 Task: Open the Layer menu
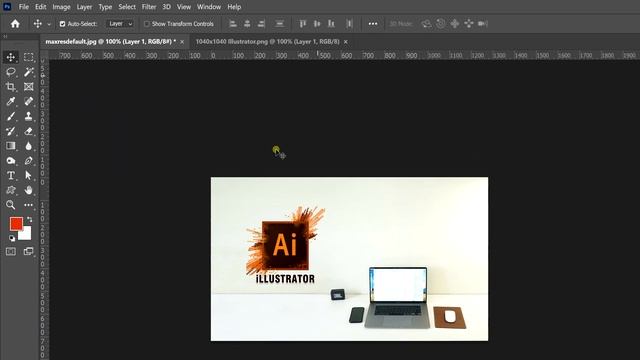[84, 7]
